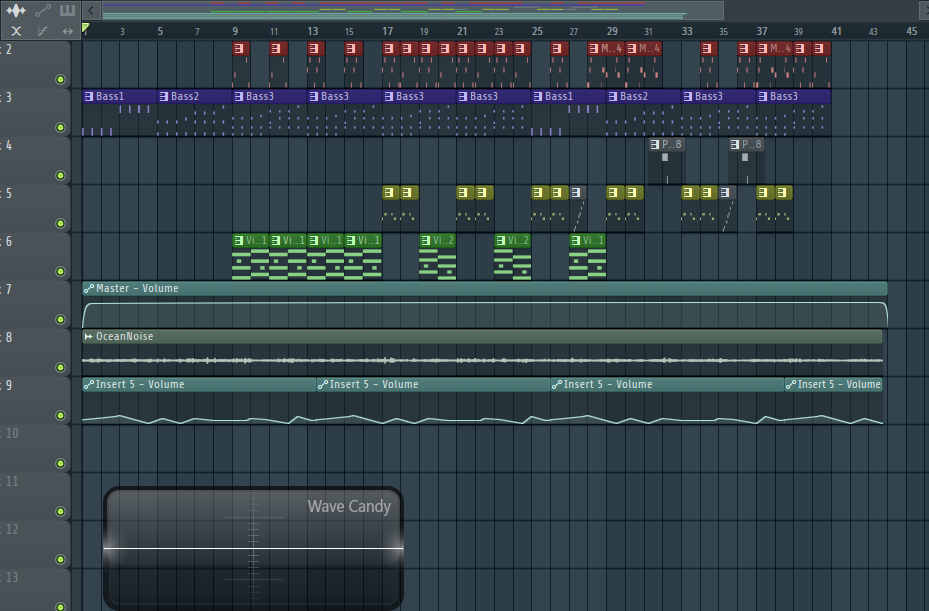Viewport: 929px width, 611px height.
Task: Click the playhead marker at bar 1
Action: click(x=85, y=28)
